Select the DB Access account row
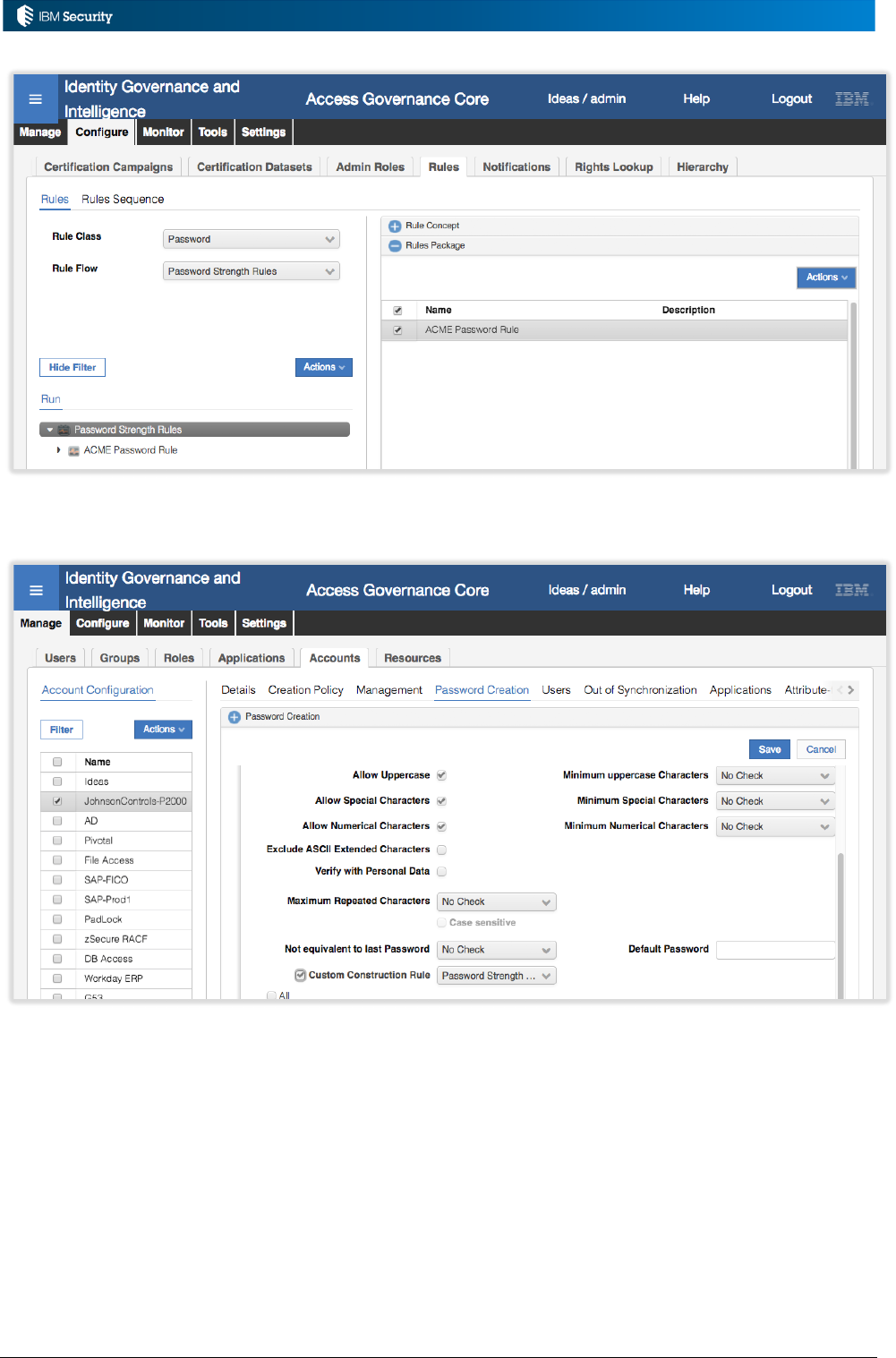 [x=116, y=959]
